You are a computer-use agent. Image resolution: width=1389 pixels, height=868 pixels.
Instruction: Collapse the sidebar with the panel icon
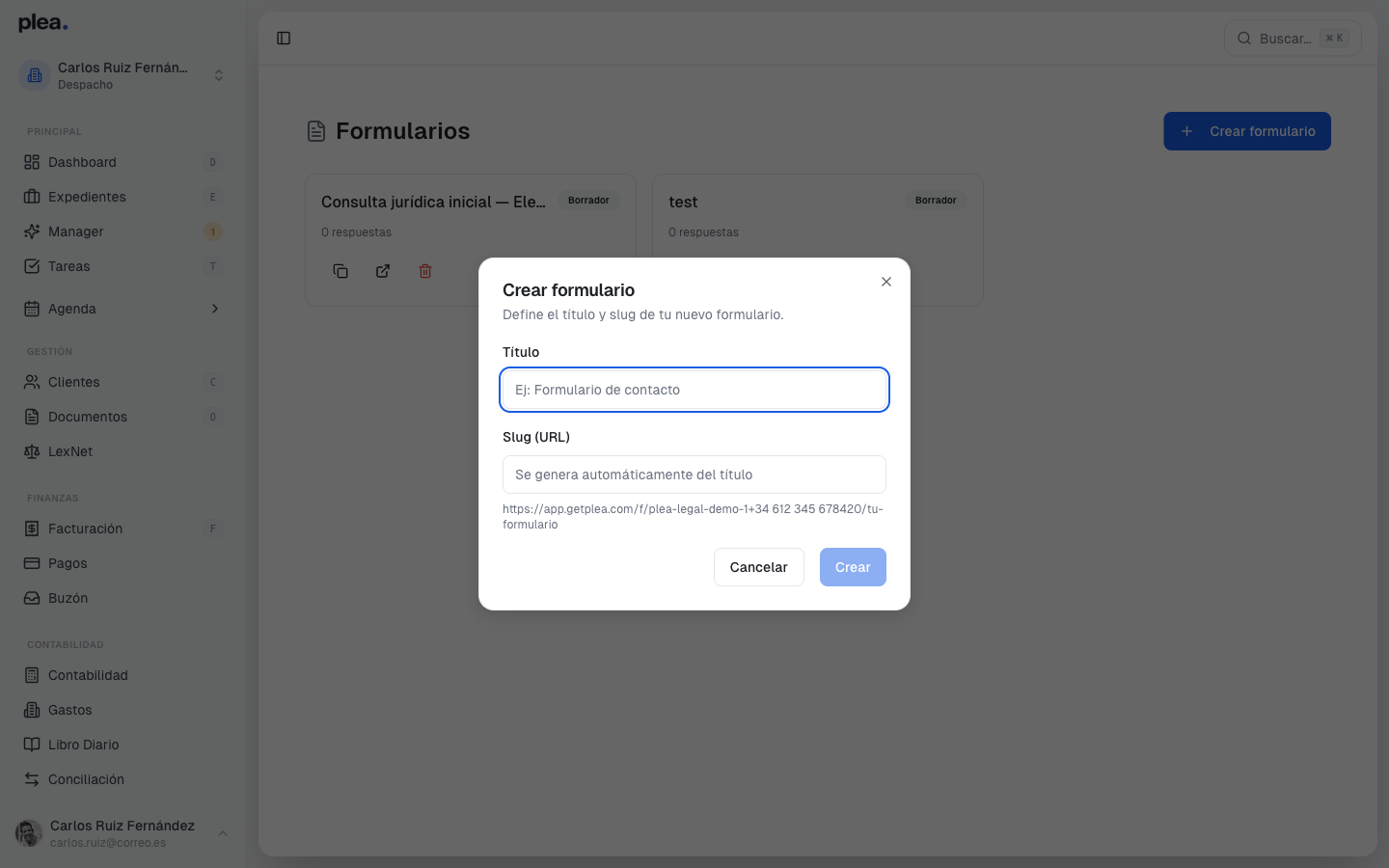pyautogui.click(x=284, y=38)
